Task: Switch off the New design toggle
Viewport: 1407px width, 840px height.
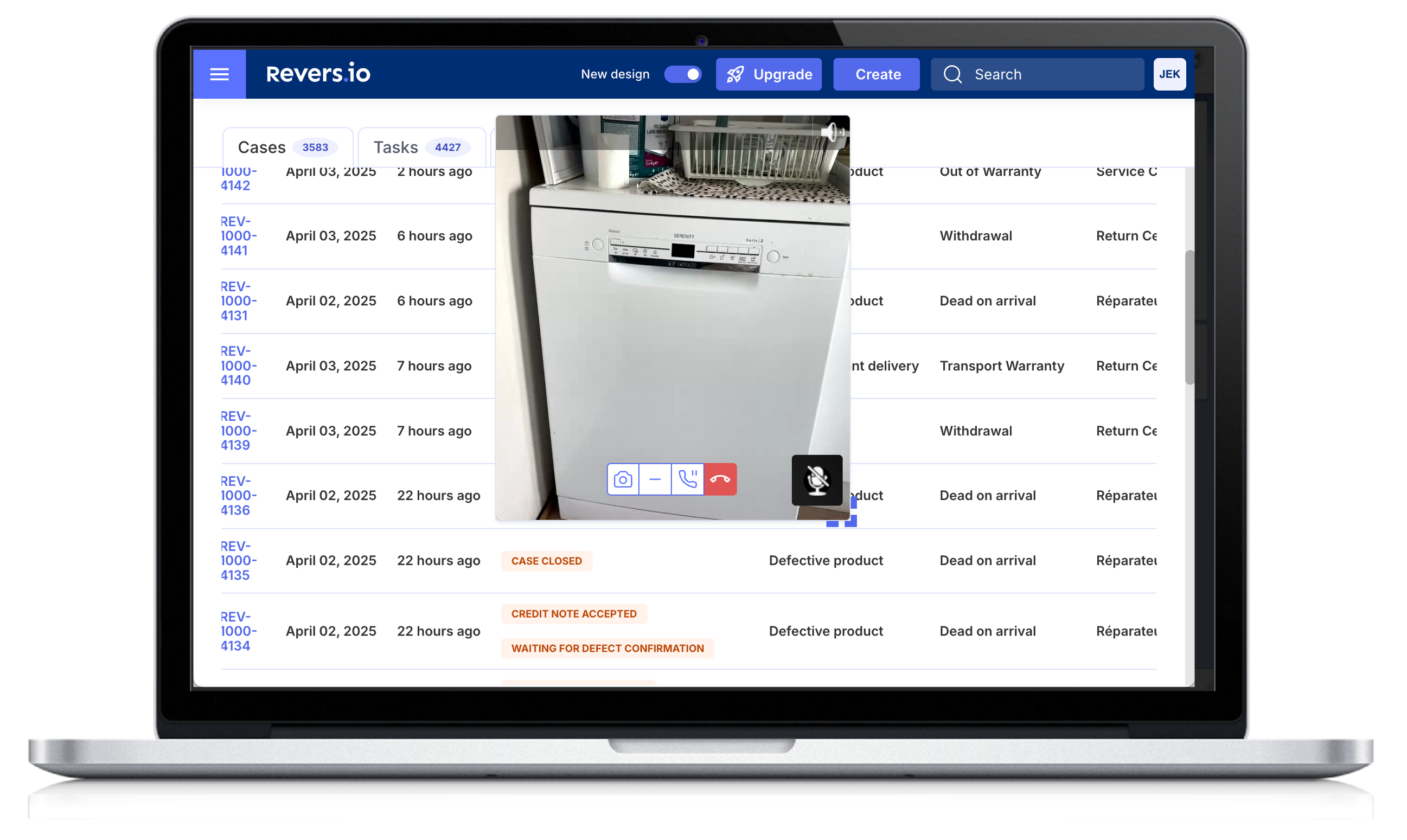Action: 683,74
